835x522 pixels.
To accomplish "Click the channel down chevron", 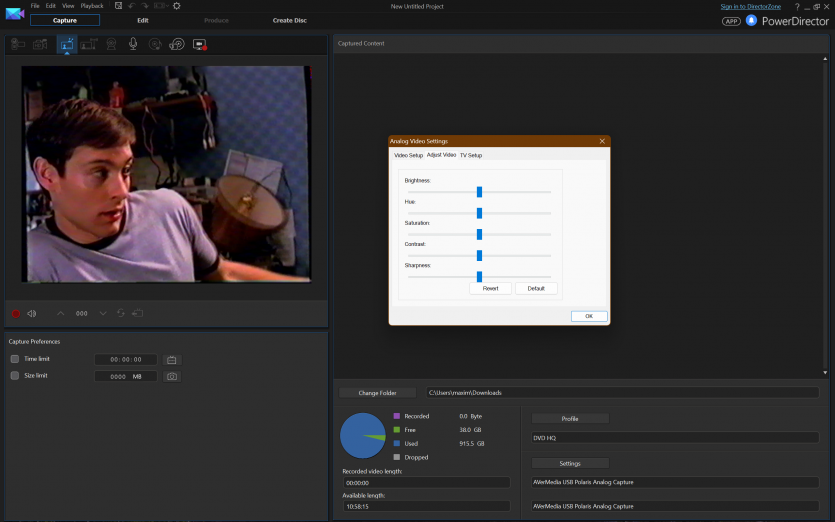I will click(102, 313).
